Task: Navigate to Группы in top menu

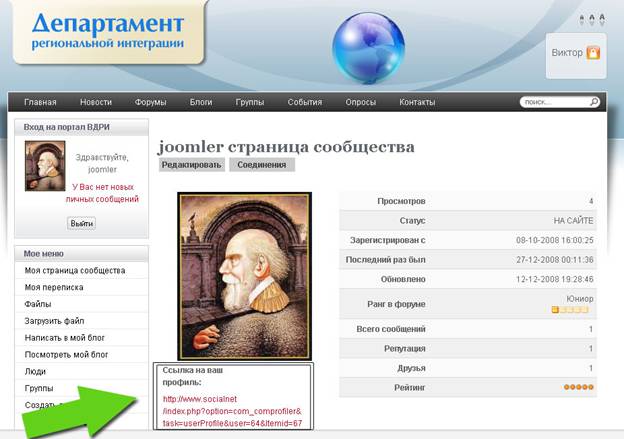Action: pyautogui.click(x=250, y=102)
